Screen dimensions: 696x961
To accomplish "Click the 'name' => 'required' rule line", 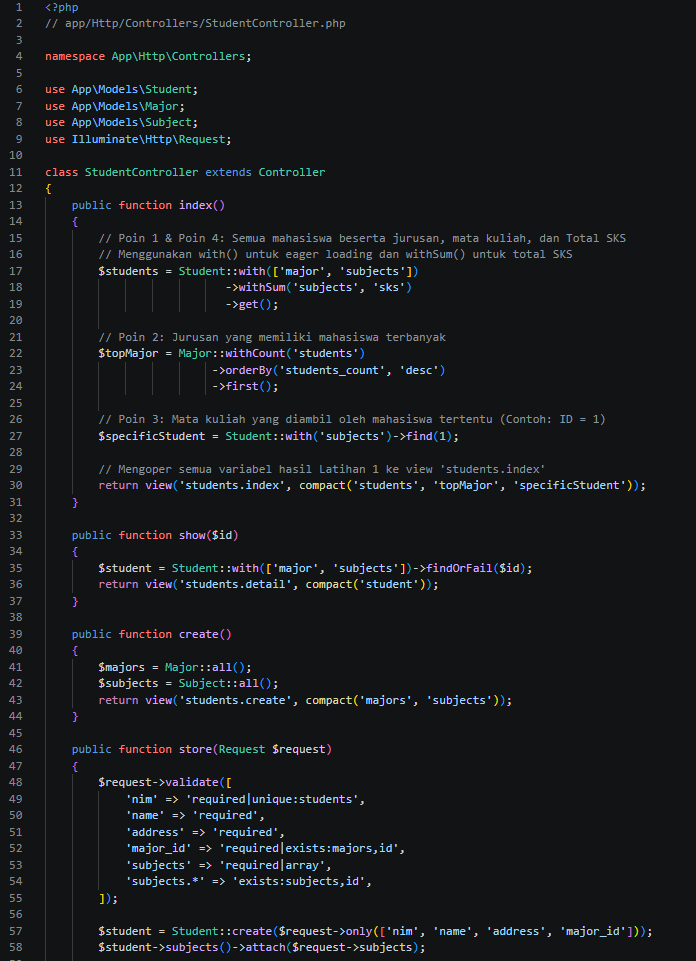I will 195,816.
